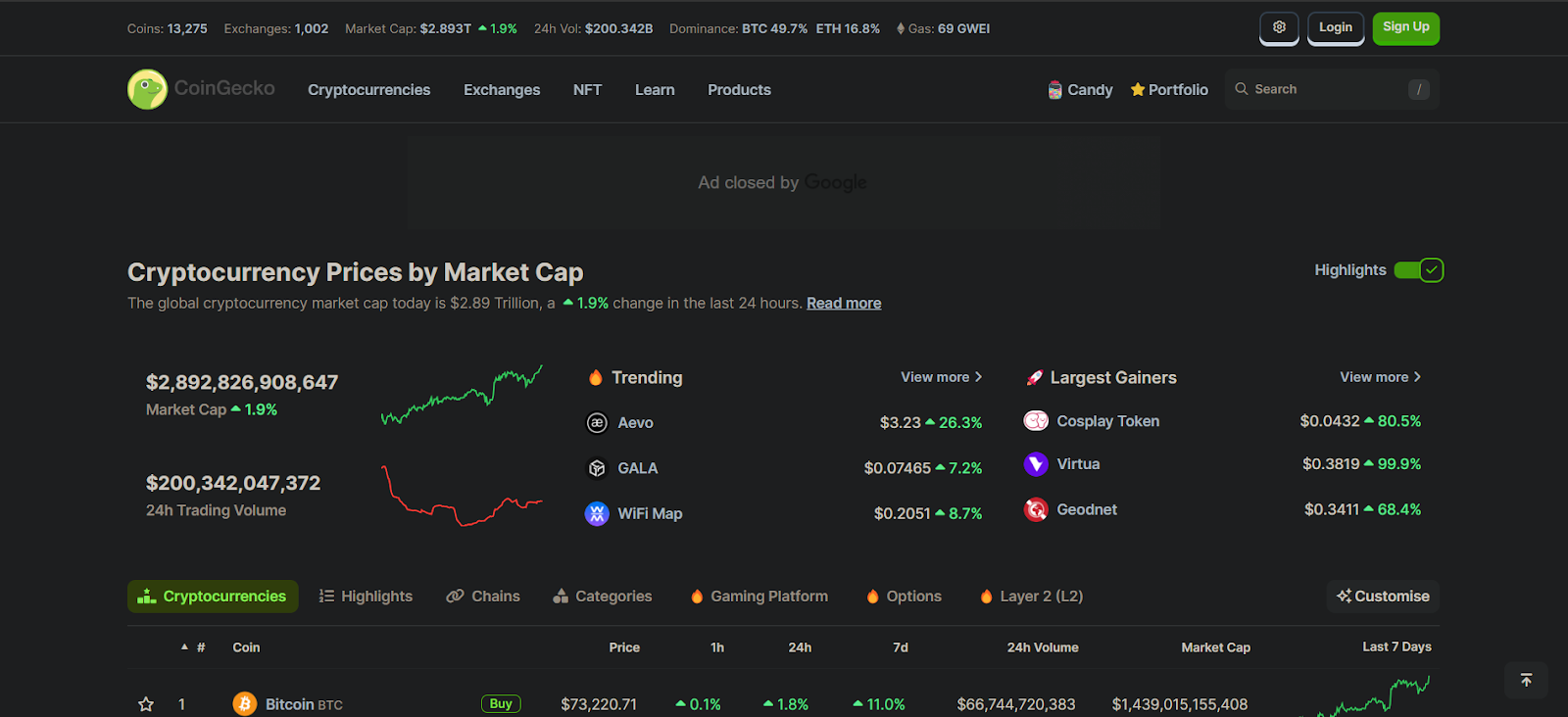Sort by the Coin column header

click(x=246, y=647)
